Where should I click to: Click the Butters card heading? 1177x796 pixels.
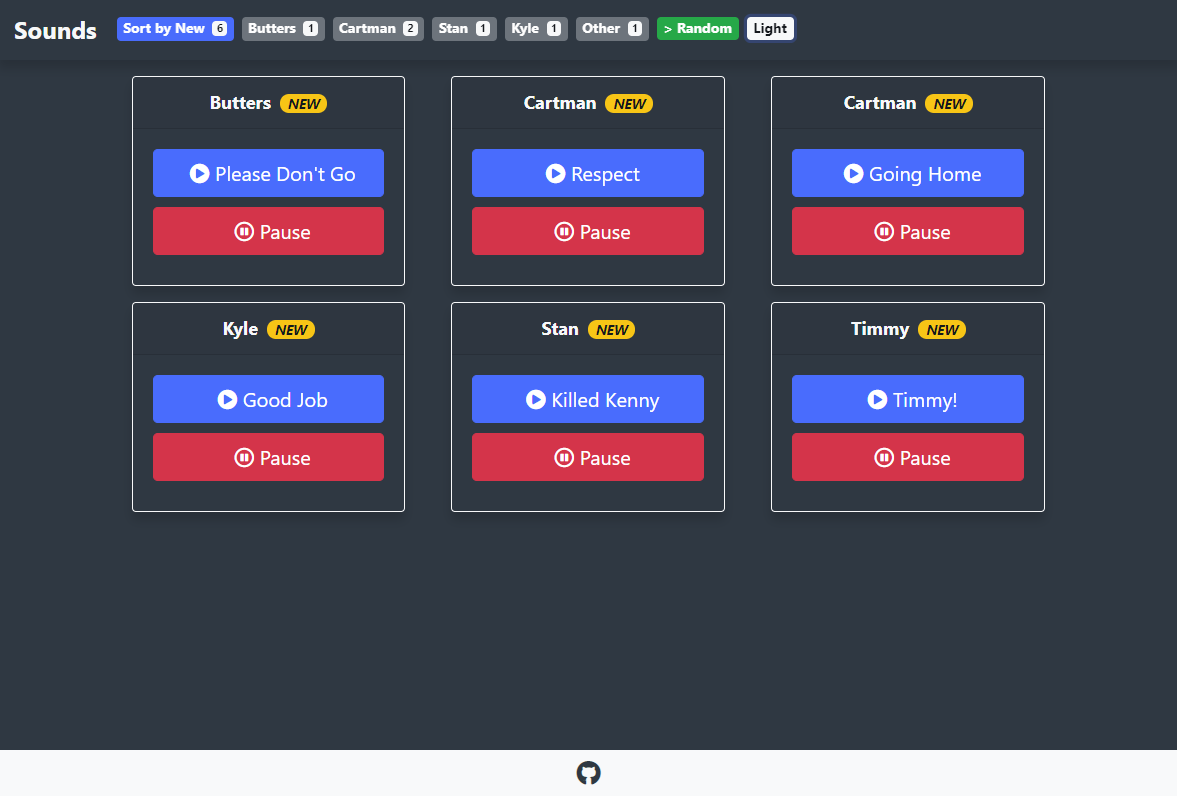(240, 103)
